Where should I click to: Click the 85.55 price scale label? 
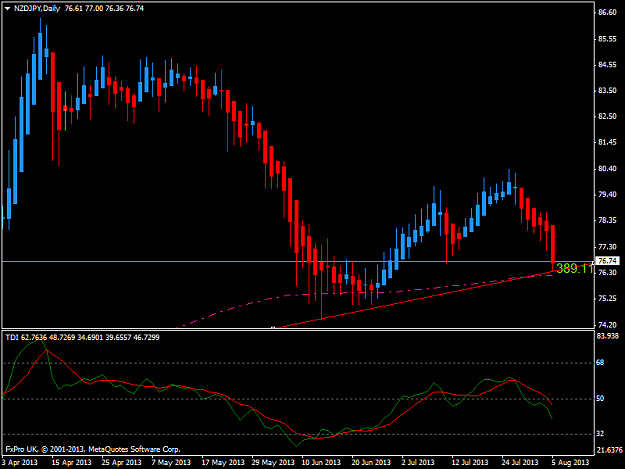click(607, 39)
